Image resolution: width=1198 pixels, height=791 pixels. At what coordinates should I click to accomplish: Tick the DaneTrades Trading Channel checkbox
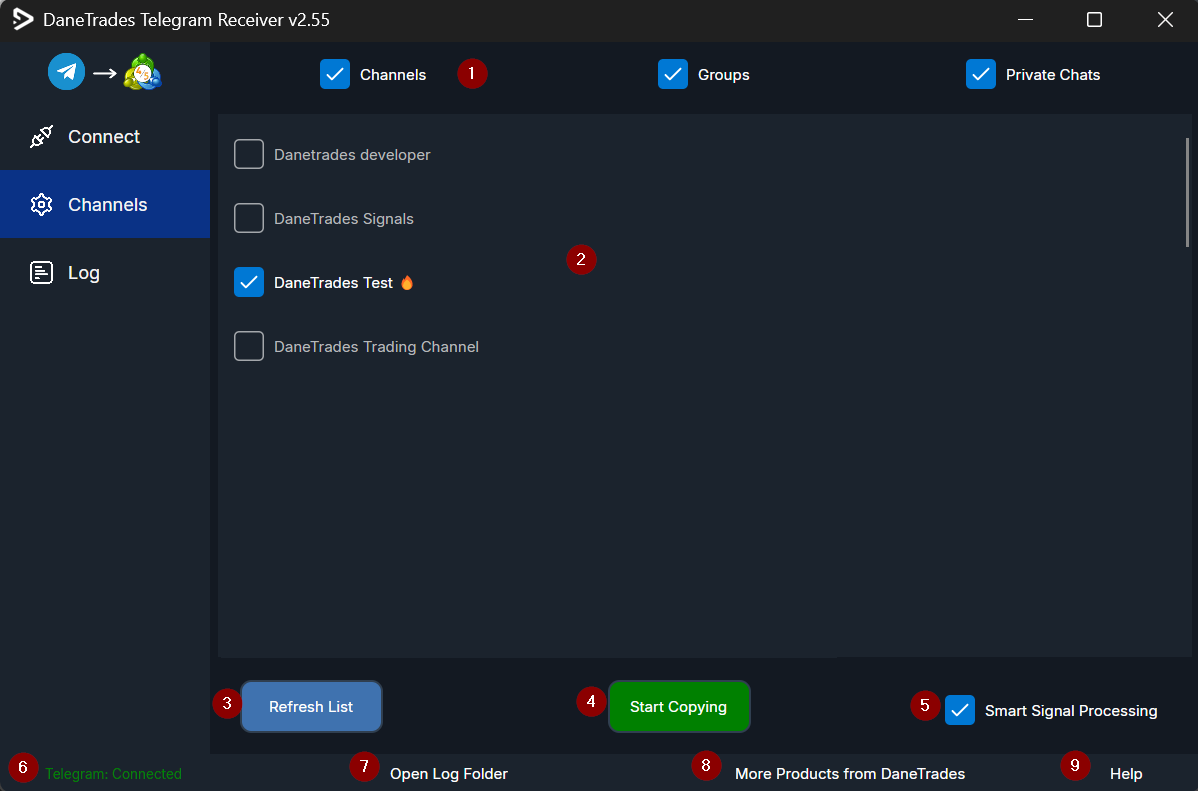pyautogui.click(x=249, y=346)
